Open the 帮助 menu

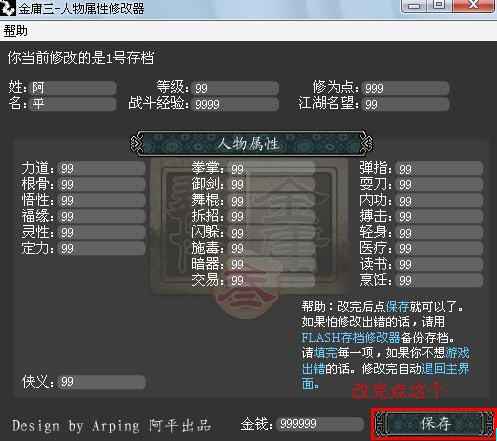point(16,31)
